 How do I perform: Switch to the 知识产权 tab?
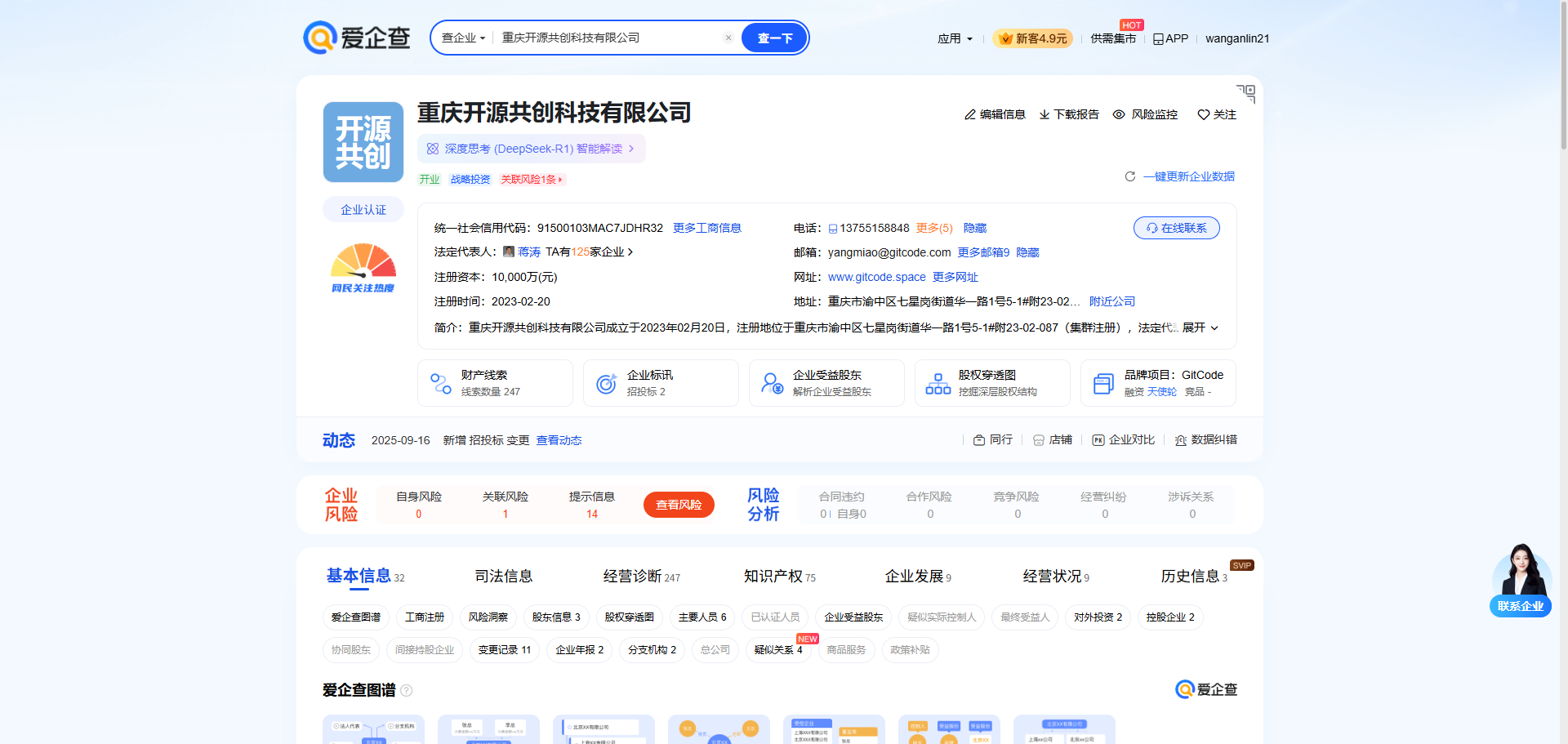[x=773, y=576]
